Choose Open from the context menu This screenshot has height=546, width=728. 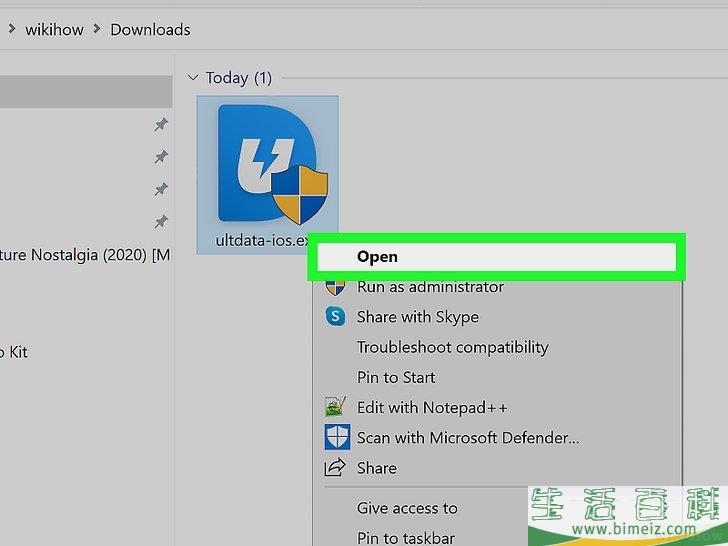click(496, 257)
